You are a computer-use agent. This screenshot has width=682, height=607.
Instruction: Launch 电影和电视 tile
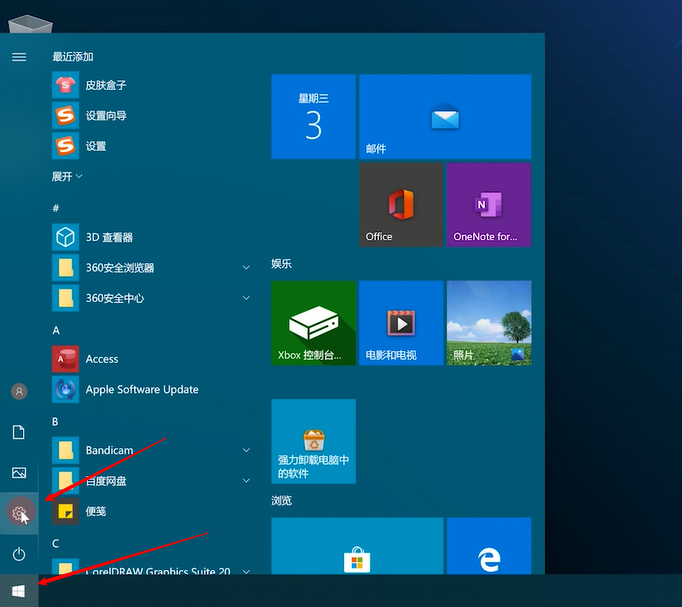point(401,323)
